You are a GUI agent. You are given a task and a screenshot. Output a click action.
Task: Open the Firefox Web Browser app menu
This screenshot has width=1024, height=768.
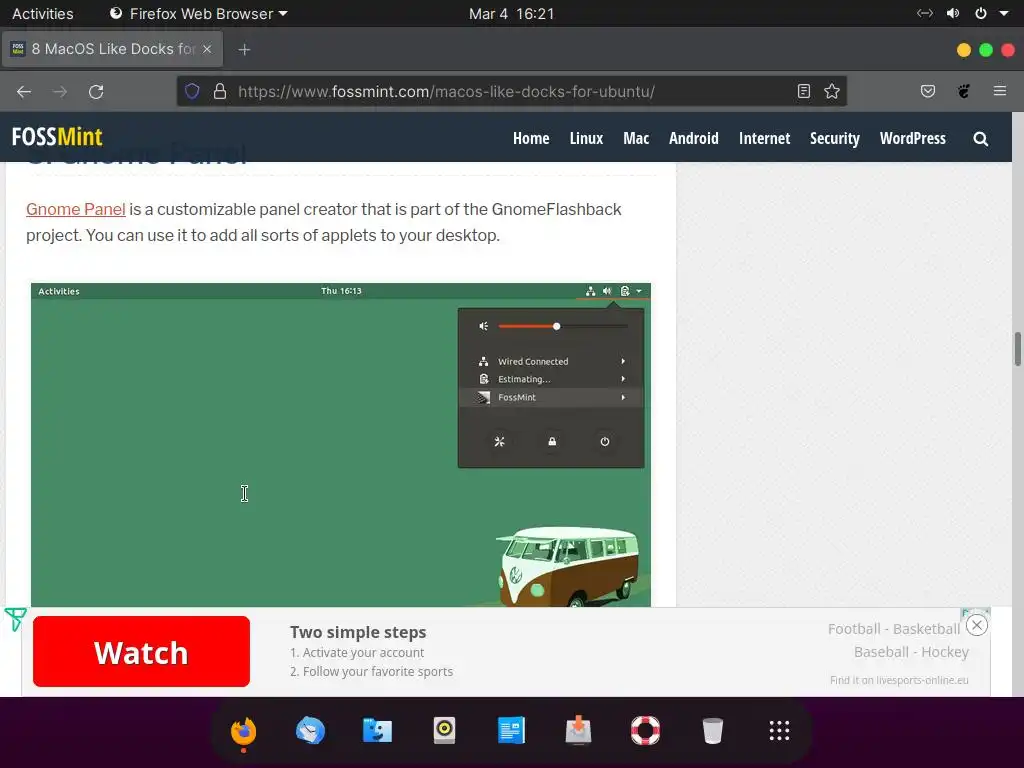[199, 14]
